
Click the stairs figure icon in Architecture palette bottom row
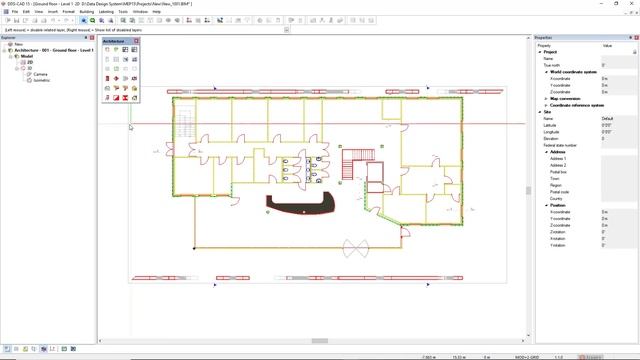[x=107, y=98]
